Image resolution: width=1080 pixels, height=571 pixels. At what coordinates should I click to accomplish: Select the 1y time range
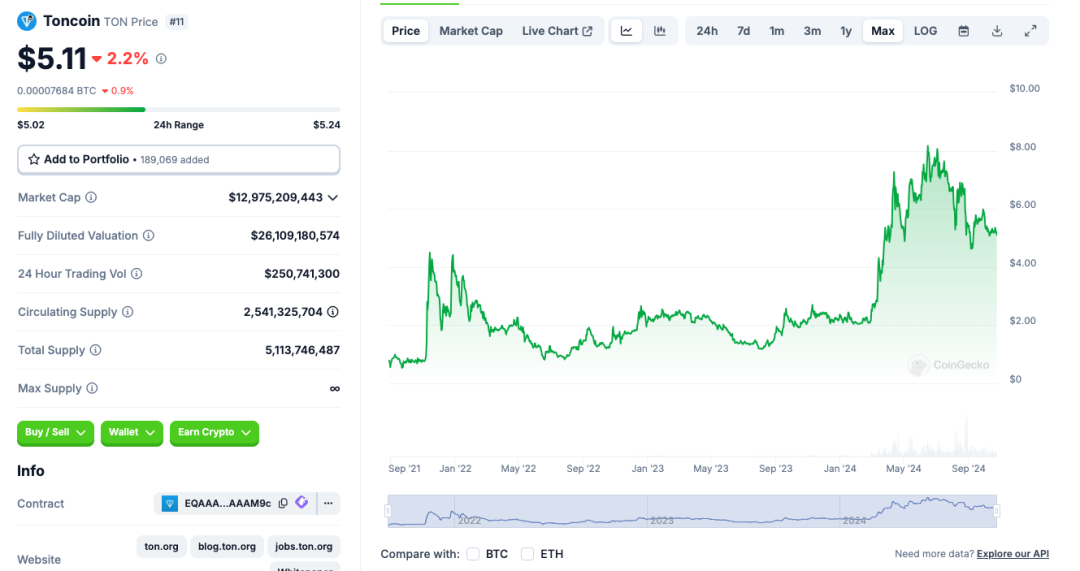point(846,31)
